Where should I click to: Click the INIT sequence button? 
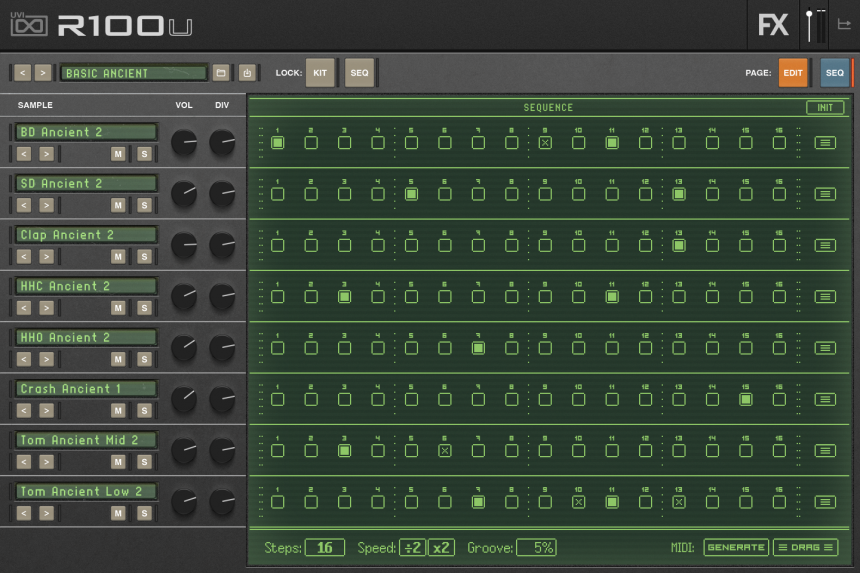[825, 108]
